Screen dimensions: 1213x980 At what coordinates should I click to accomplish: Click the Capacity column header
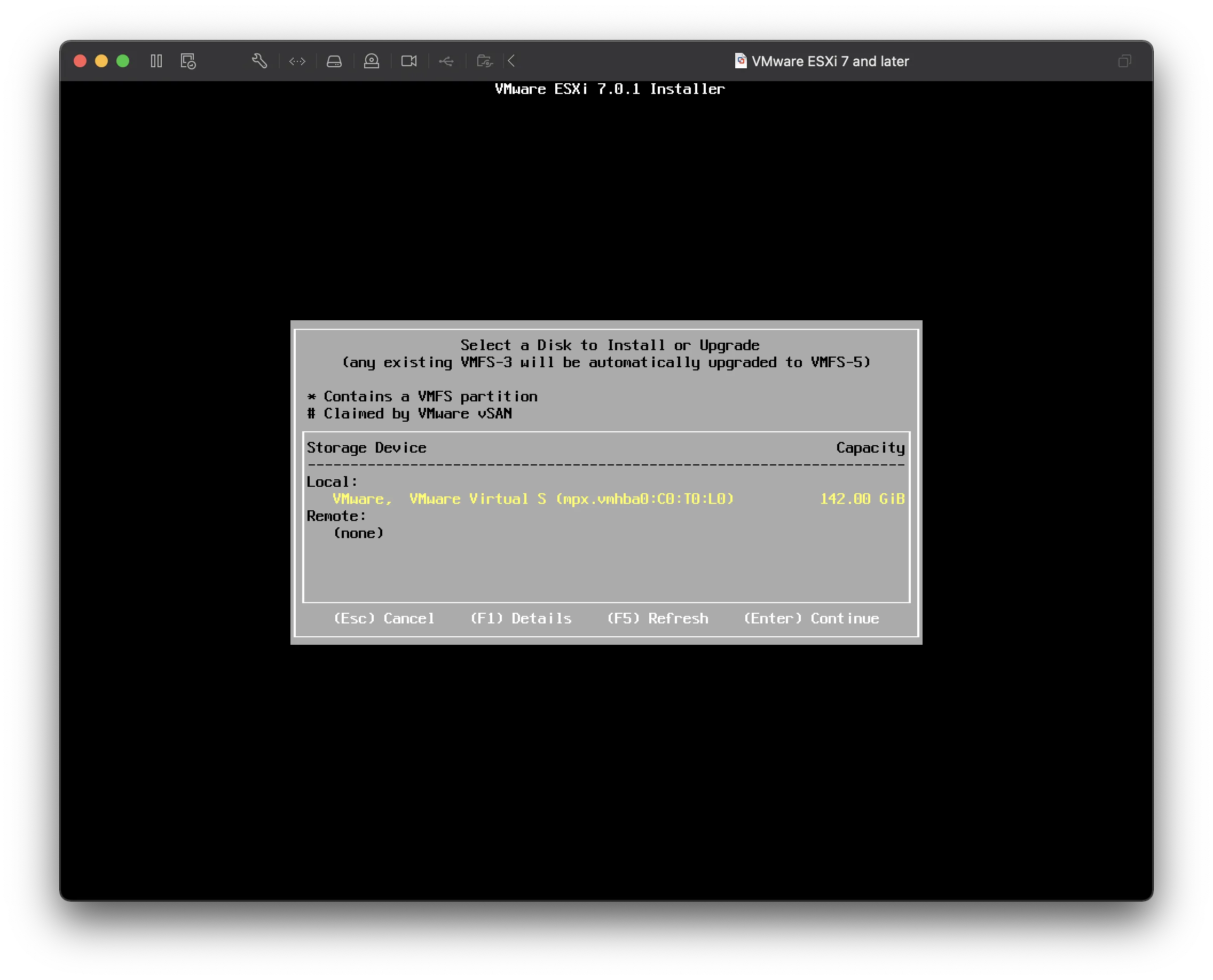pyautogui.click(x=870, y=448)
